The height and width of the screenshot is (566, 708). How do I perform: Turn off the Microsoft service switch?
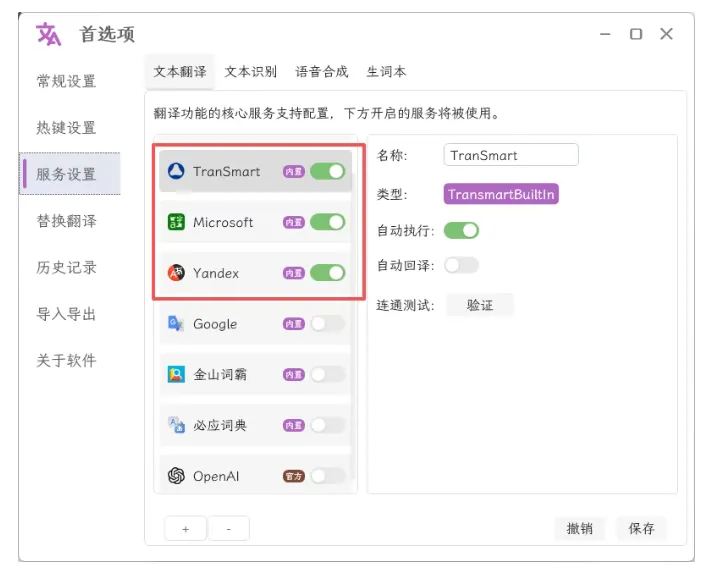pos(328,222)
